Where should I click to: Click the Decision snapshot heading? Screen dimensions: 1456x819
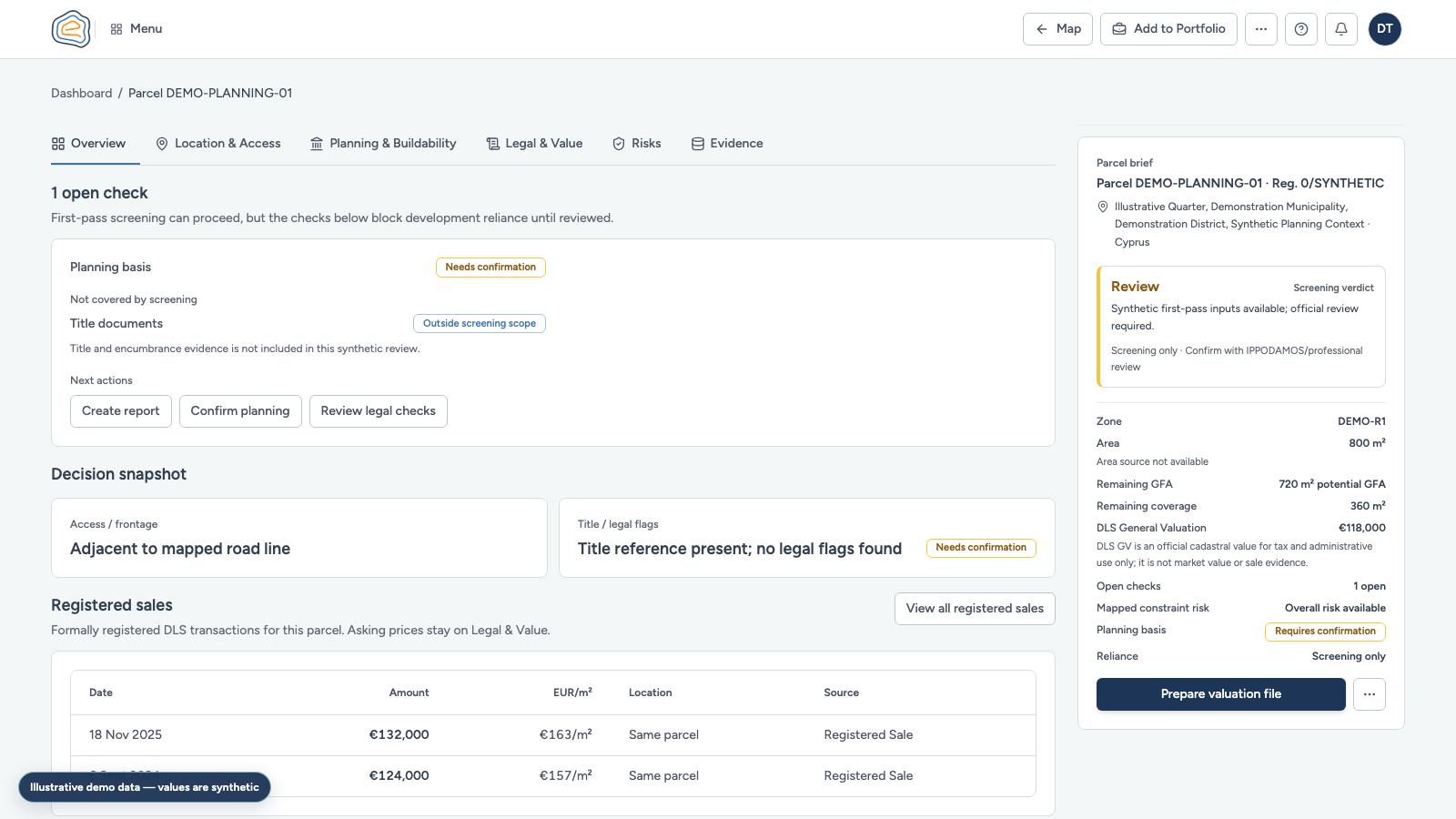coord(118,474)
